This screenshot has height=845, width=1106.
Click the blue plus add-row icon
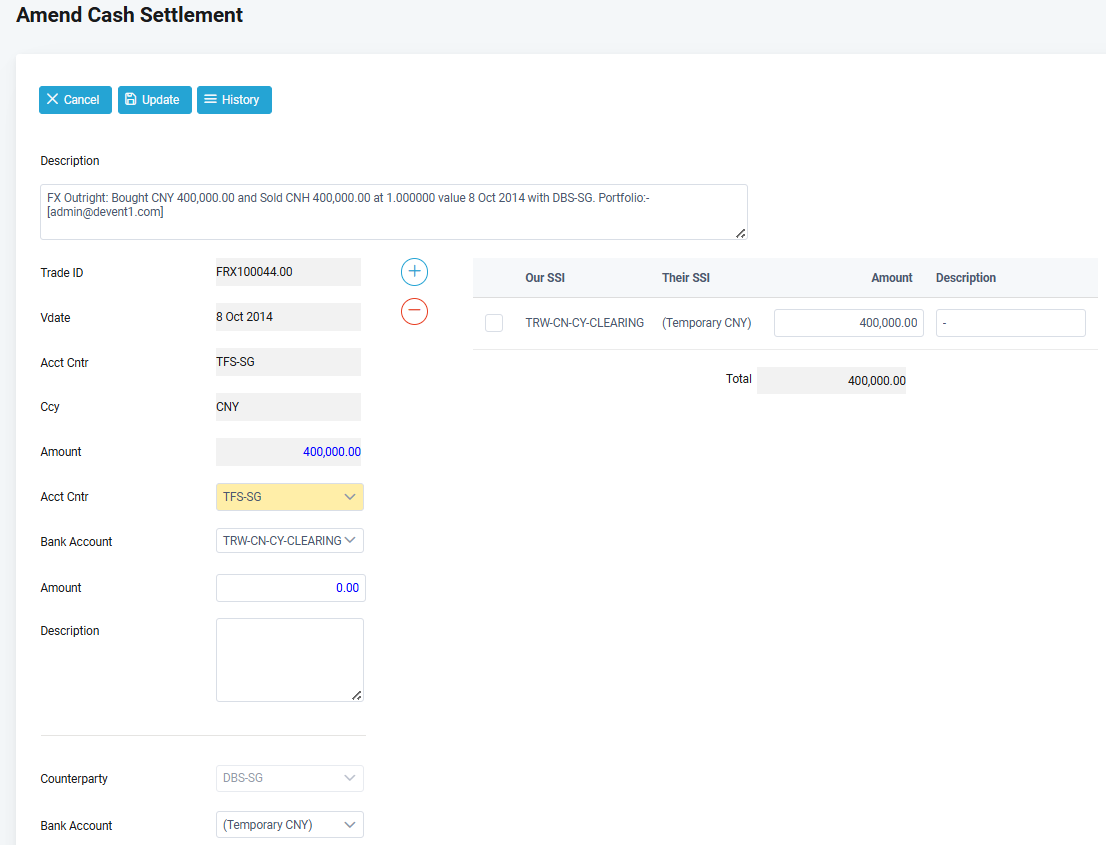point(414,272)
